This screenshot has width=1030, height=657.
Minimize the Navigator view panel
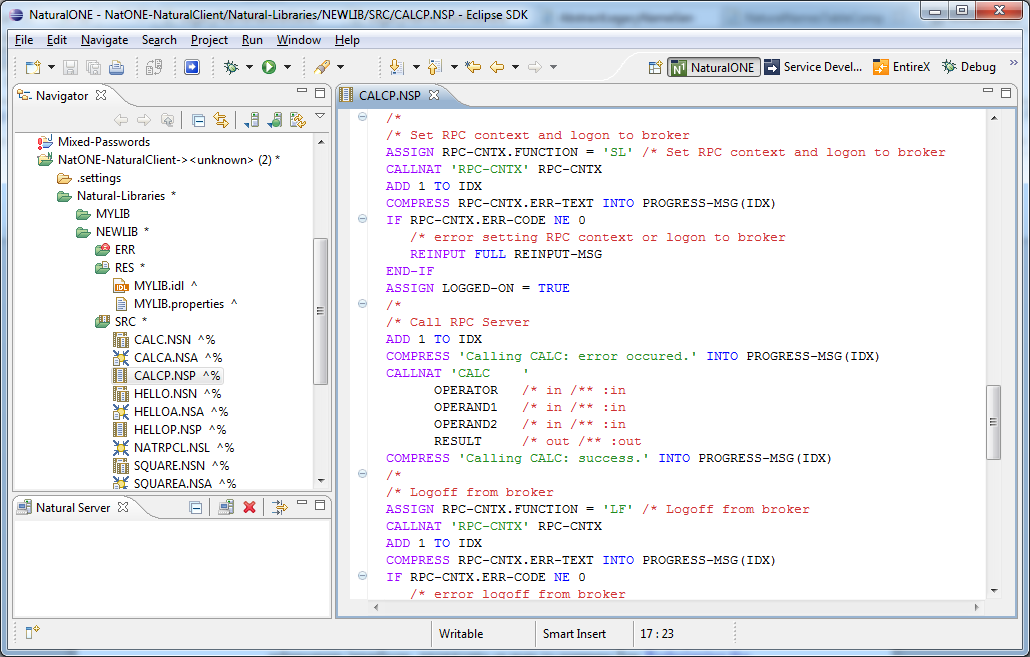(302, 91)
